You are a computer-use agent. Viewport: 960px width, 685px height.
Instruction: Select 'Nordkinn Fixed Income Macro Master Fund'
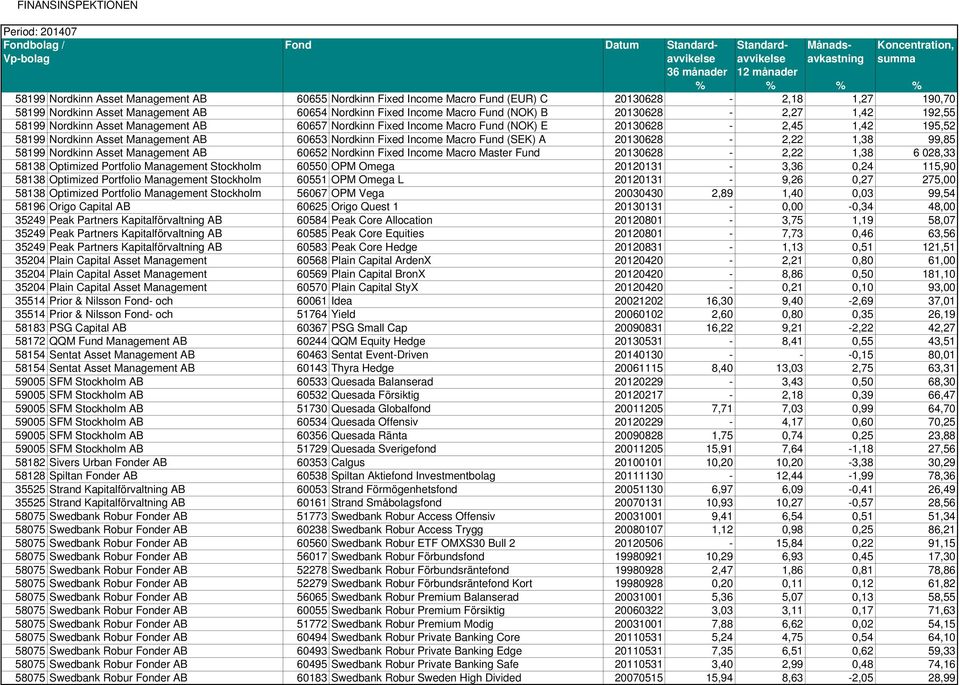435,153
